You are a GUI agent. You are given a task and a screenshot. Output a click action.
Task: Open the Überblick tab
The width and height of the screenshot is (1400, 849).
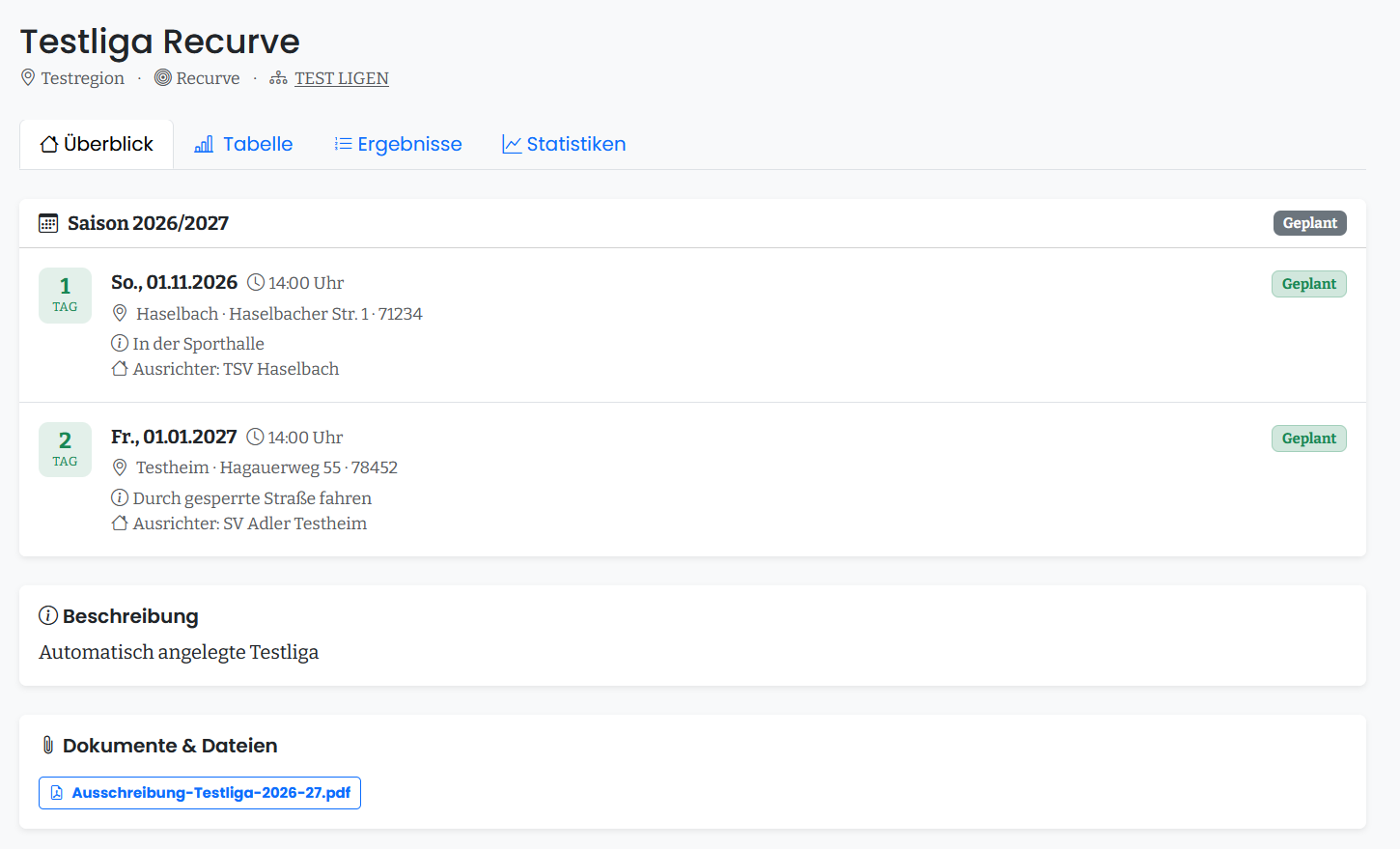point(97,144)
